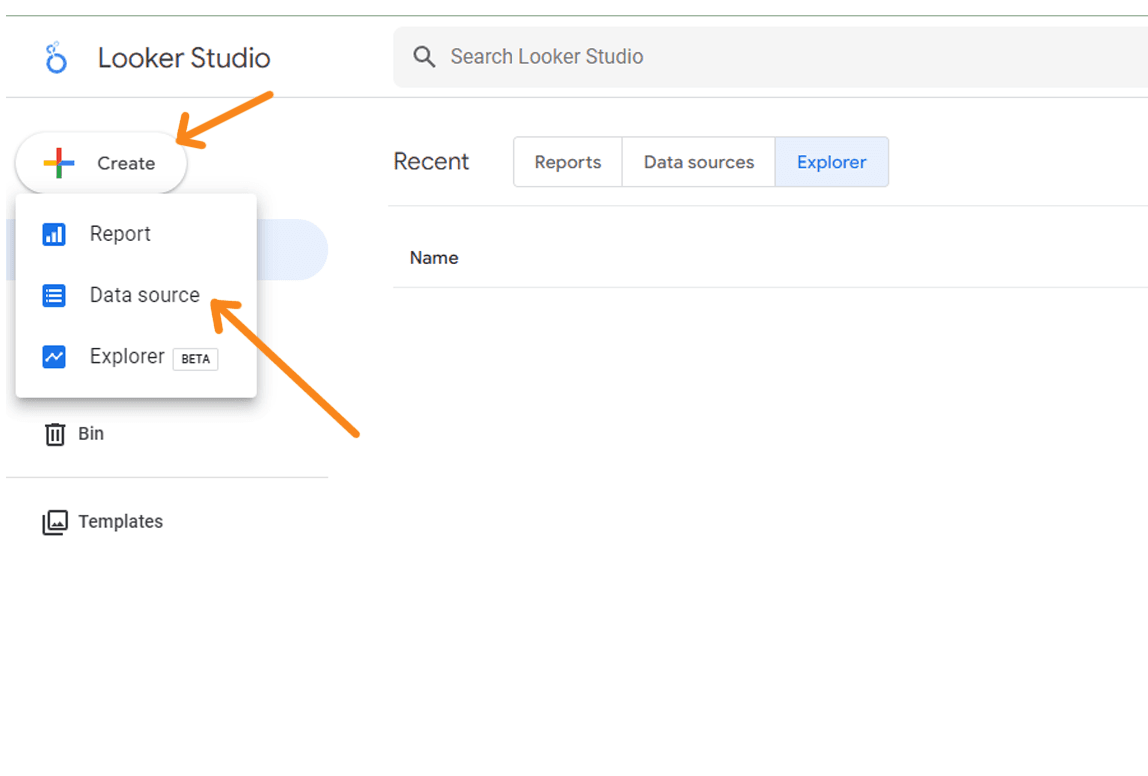Focus the Search Looker Studio field

click(x=770, y=57)
